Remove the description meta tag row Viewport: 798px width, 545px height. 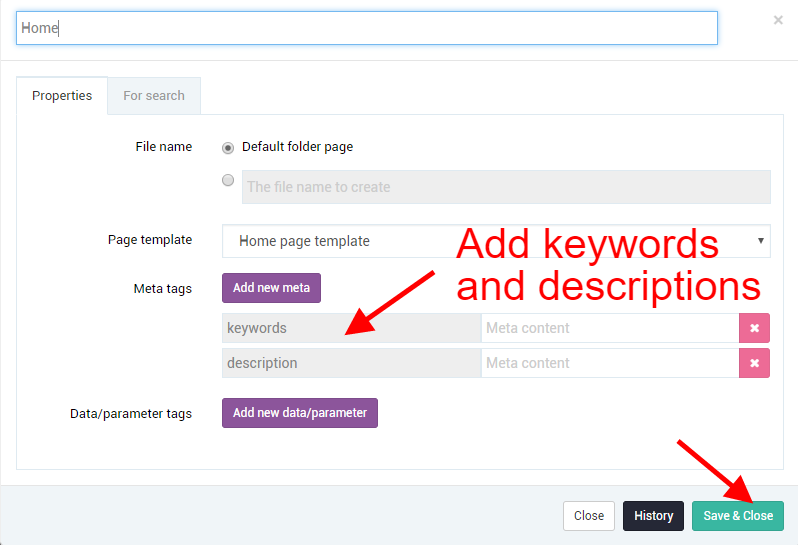(x=754, y=363)
